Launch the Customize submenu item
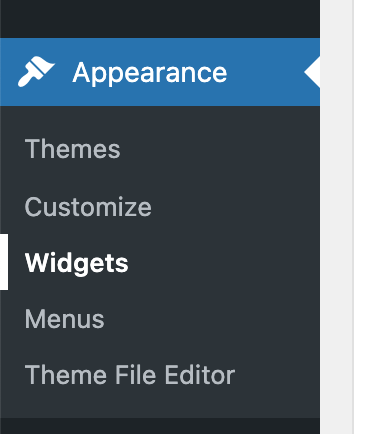Screen dimensions: 380x434 point(88,207)
